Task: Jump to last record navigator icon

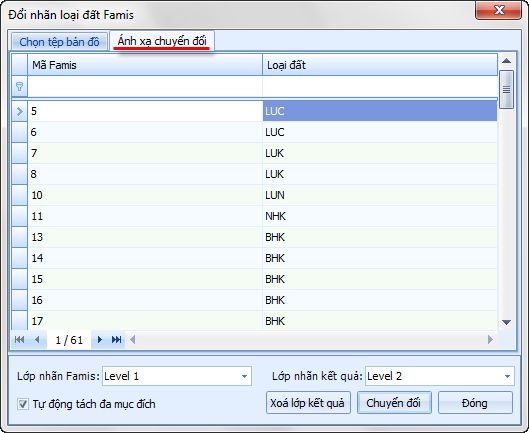Action: click(x=116, y=340)
